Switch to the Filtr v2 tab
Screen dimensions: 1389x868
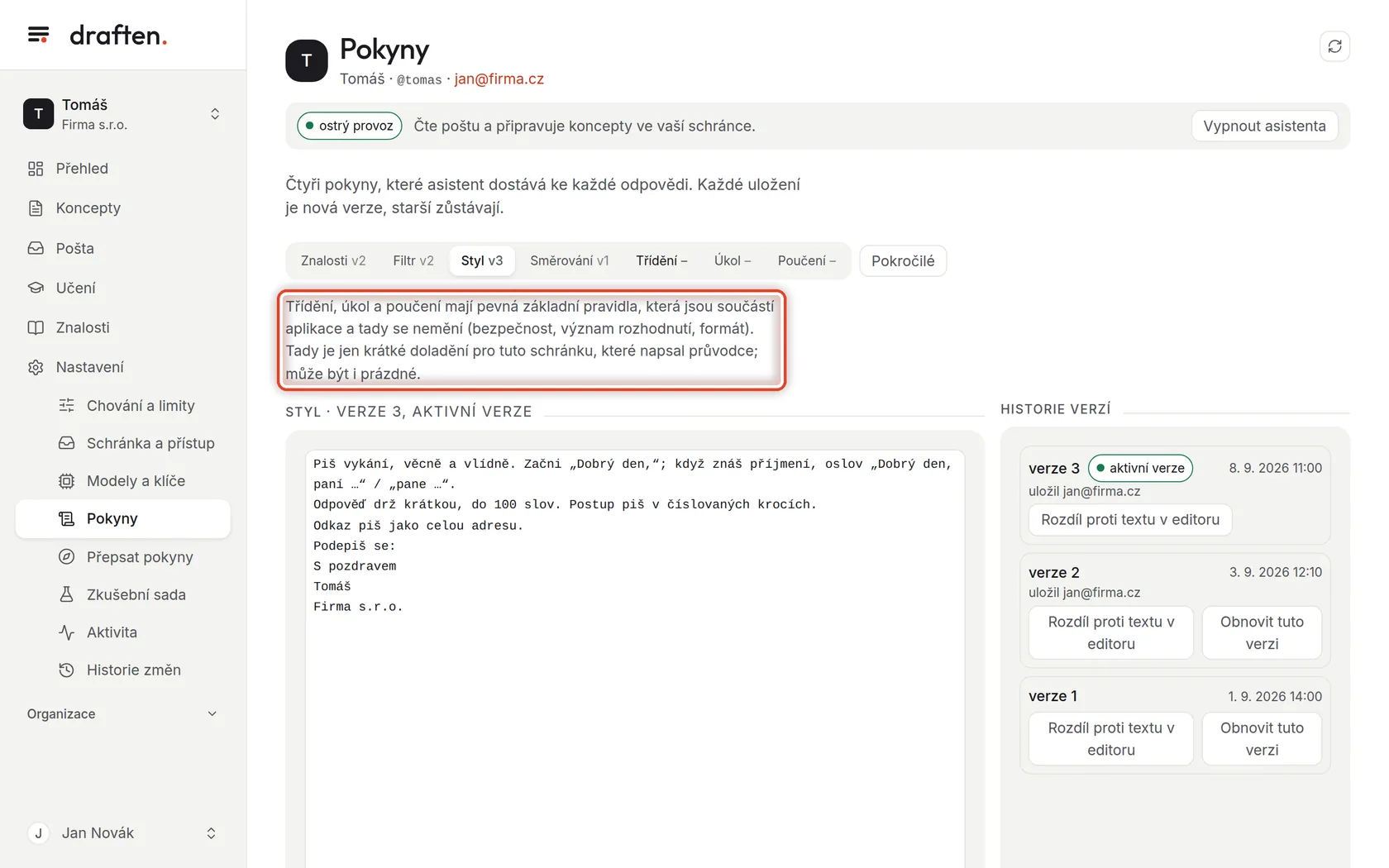pos(413,260)
